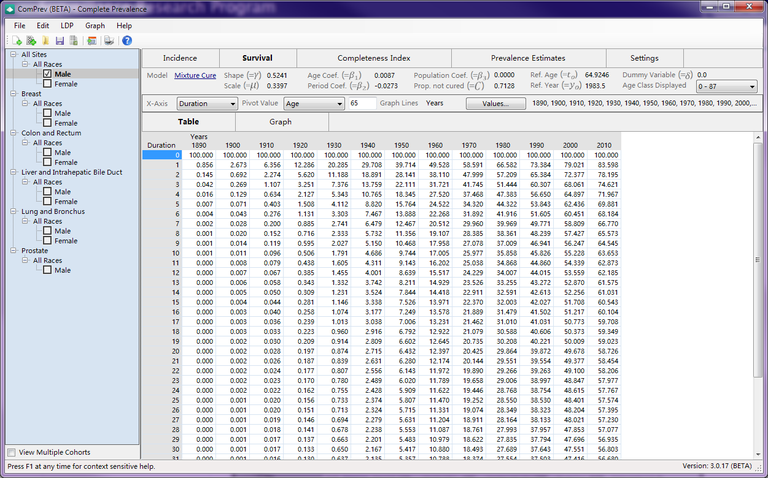Click the open folder toolbar icon
Screen dimensions: 768x478
43,41
